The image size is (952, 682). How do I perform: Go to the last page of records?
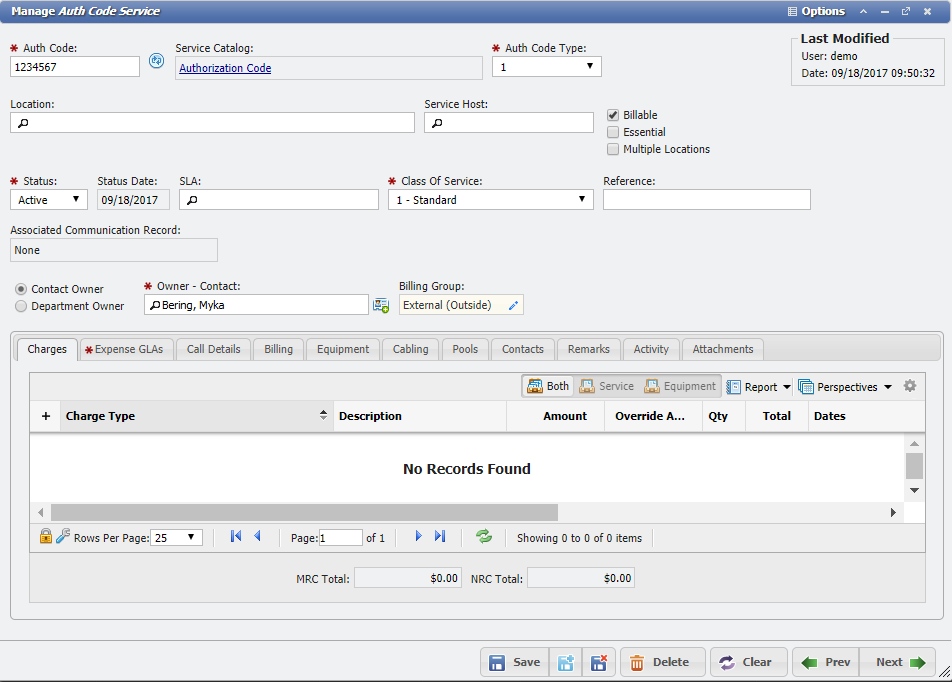click(440, 537)
